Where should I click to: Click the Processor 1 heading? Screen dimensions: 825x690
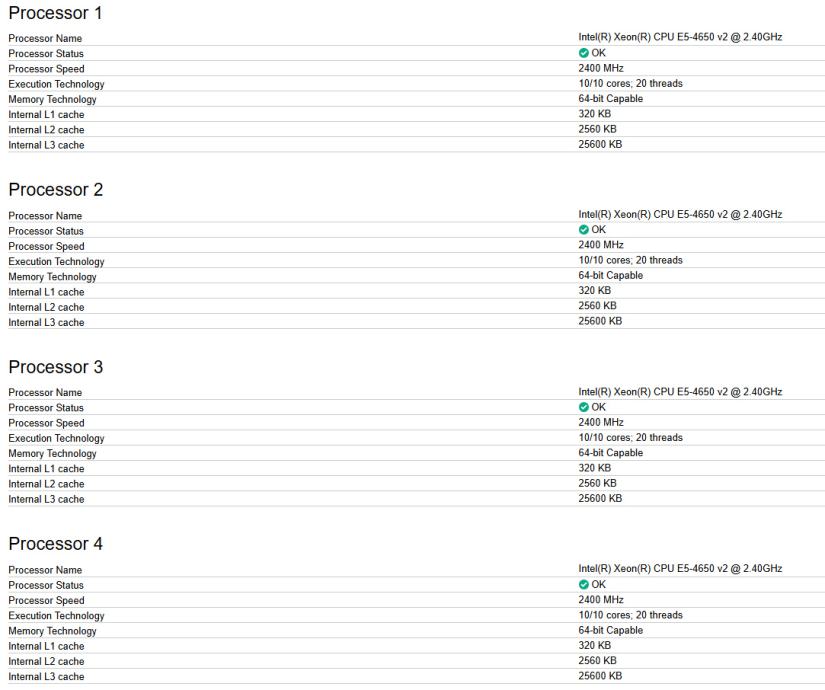coord(55,13)
